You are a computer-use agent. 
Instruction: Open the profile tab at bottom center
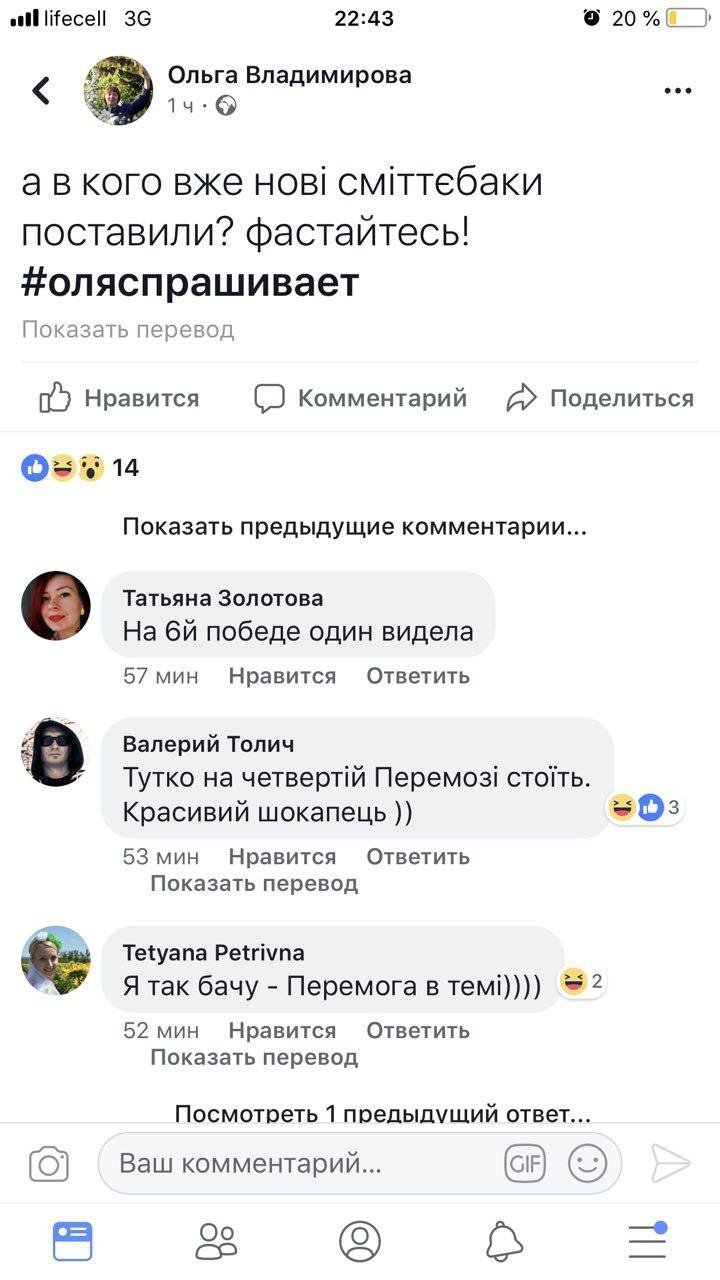tap(360, 1240)
